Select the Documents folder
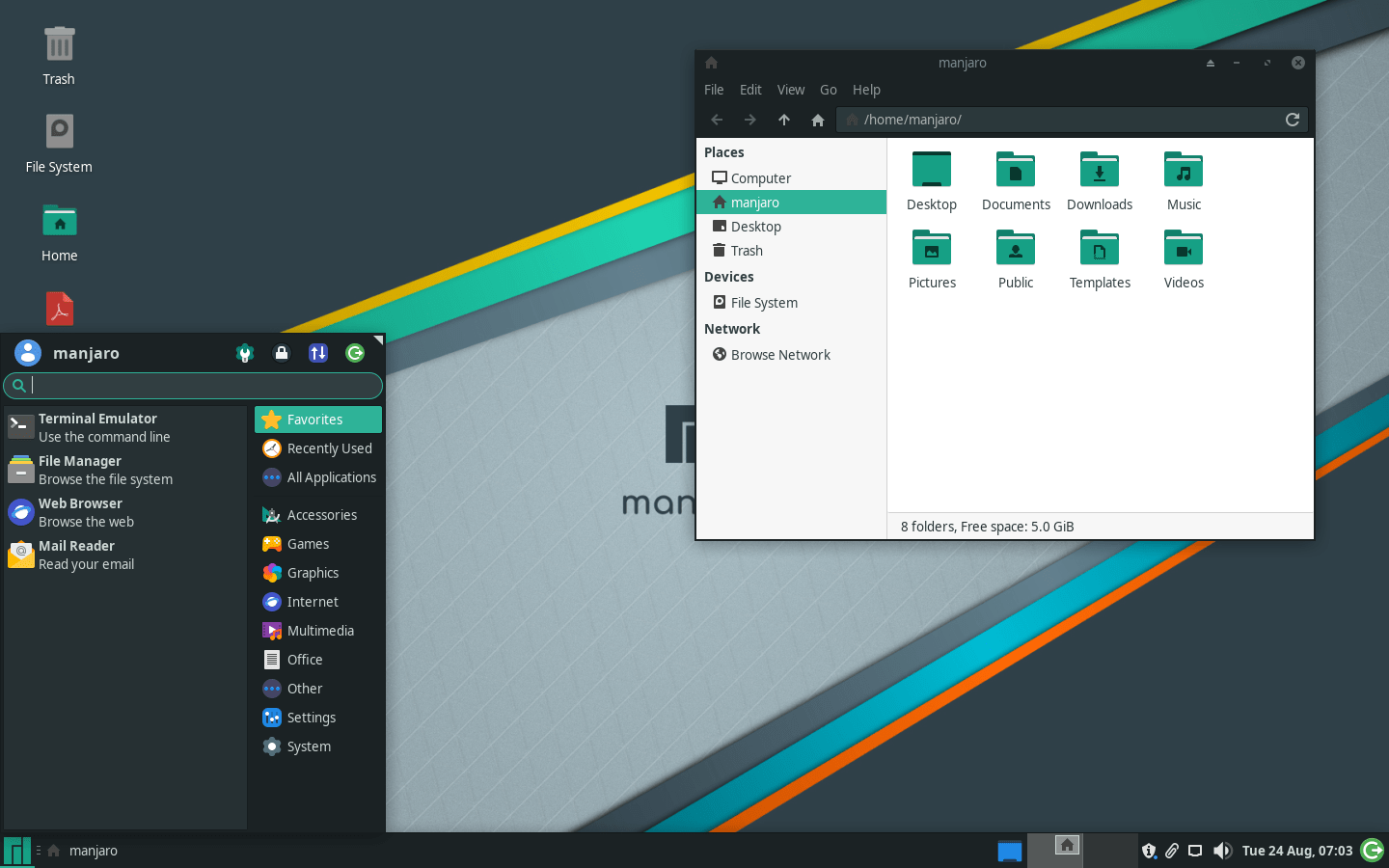Screen dimensions: 1389x868 1016,181
